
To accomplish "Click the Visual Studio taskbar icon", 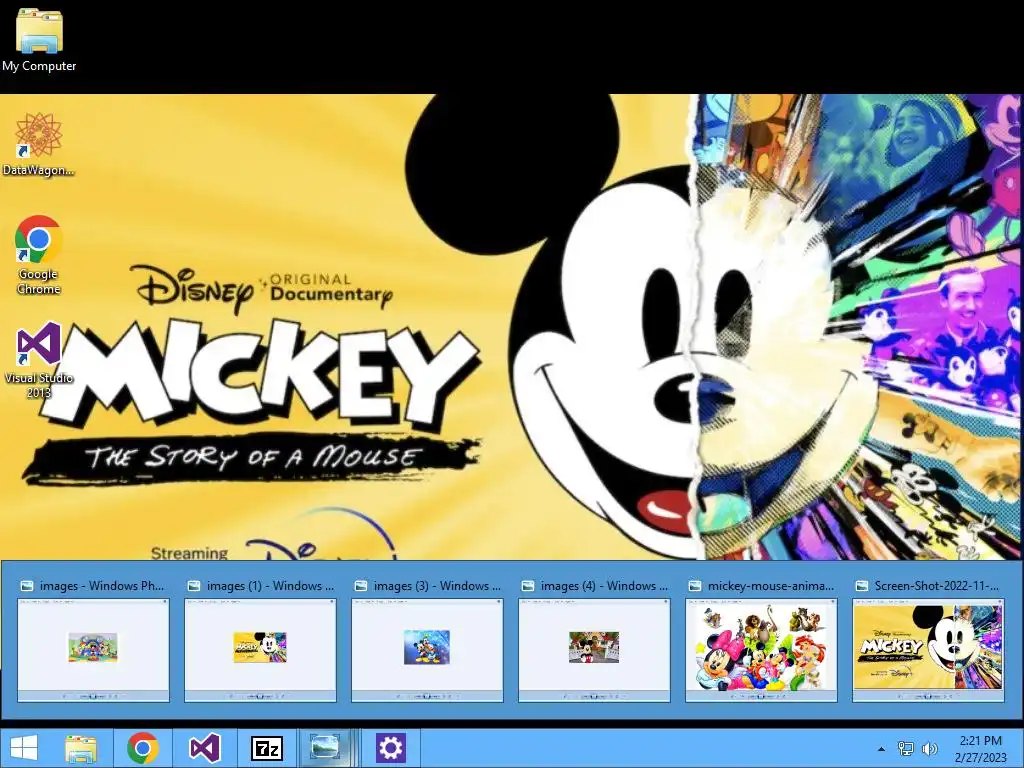I will pos(204,748).
